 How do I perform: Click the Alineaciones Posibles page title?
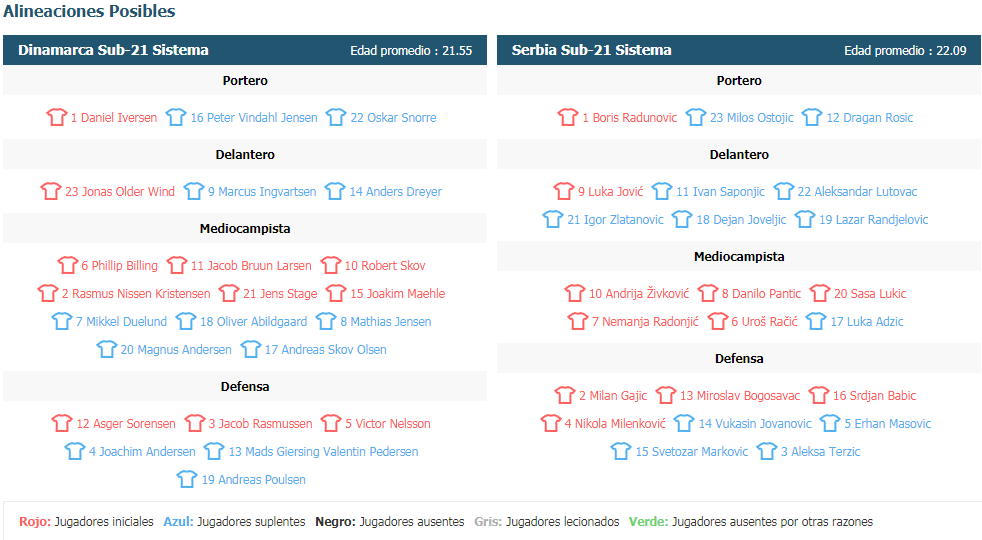coord(89,11)
